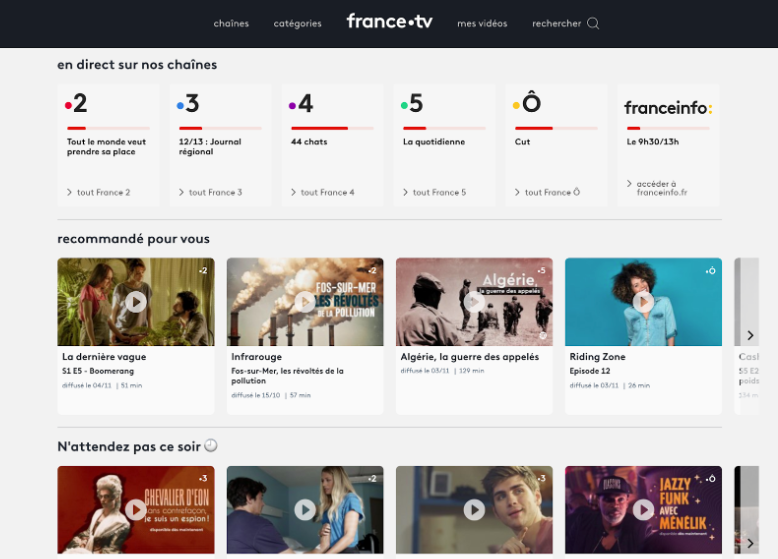
Task: Follow the accéder à franceinfo.fr link
Action: click(657, 188)
